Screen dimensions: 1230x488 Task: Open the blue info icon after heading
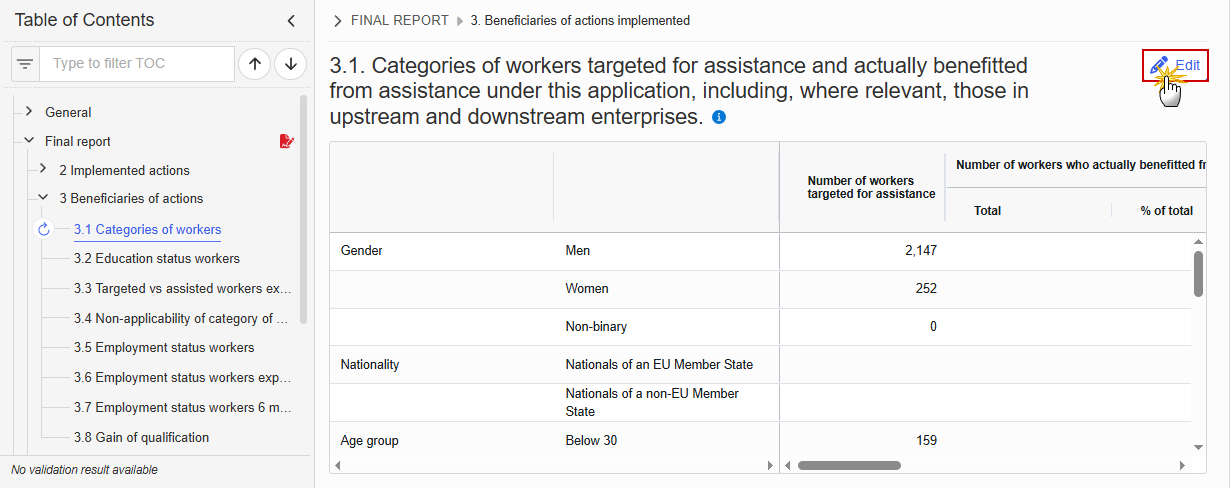(718, 117)
